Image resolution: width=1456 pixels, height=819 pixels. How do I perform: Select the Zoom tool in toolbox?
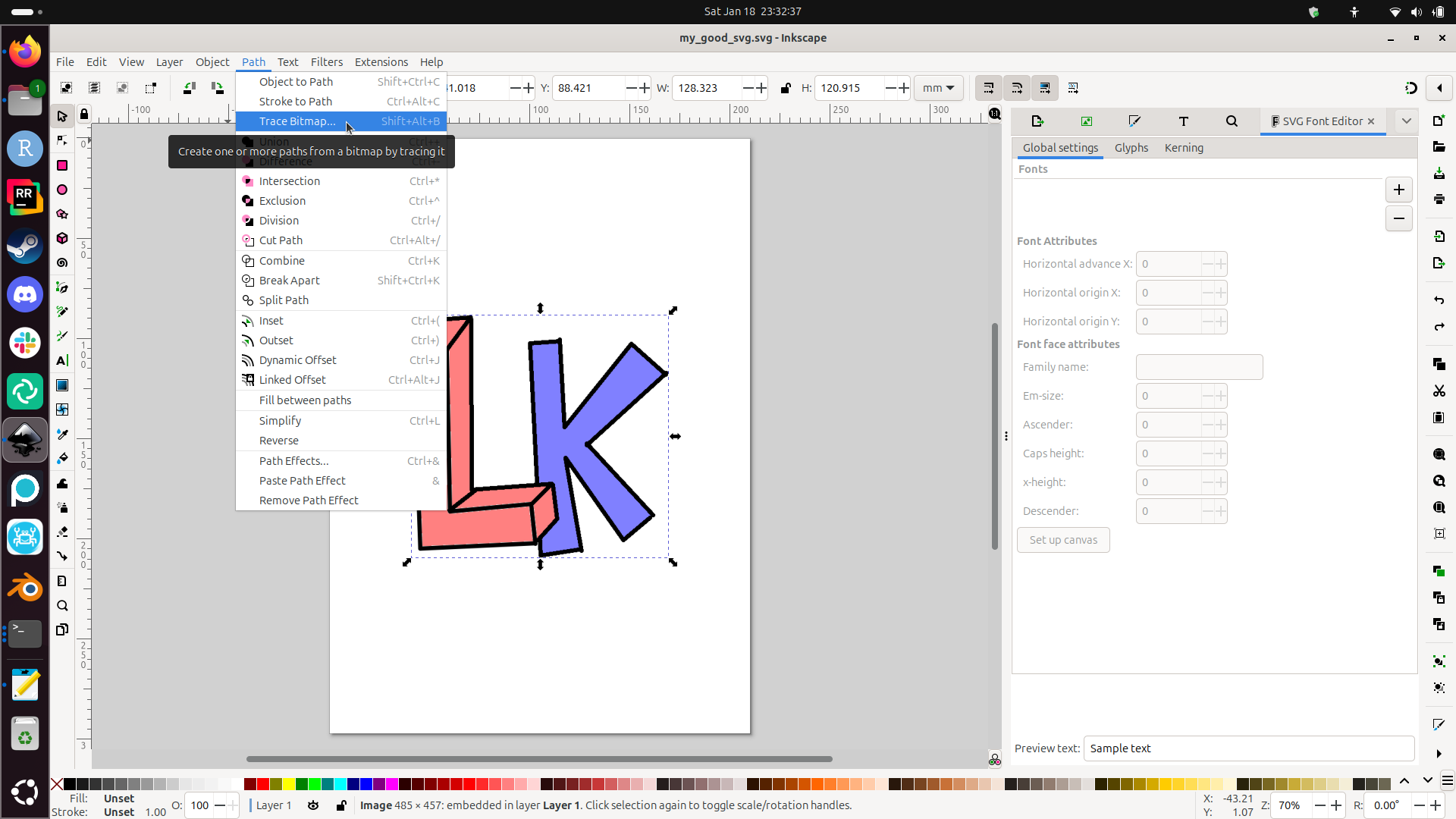tap(62, 605)
